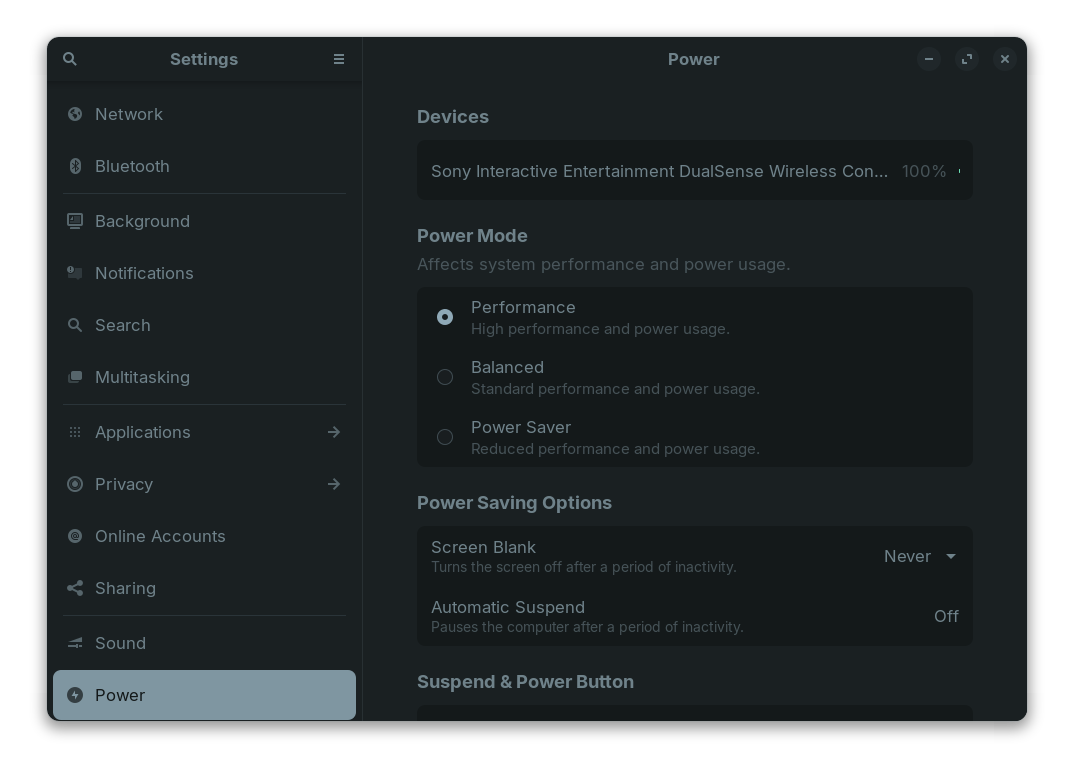1074x778 pixels.
Task: Click the Online Accounts at-sign icon
Action: pyautogui.click(x=75, y=536)
